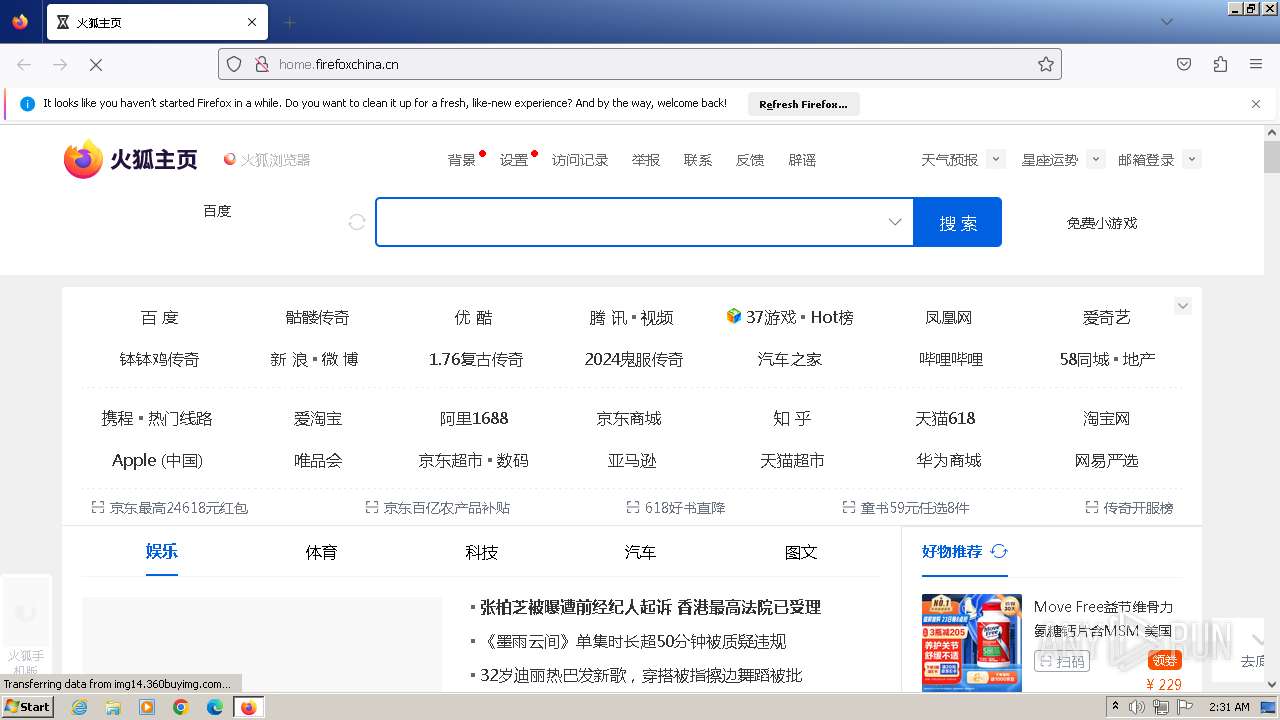The width and height of the screenshot is (1280, 720).
Task: Open the 背景 menu item
Action: (x=462, y=160)
